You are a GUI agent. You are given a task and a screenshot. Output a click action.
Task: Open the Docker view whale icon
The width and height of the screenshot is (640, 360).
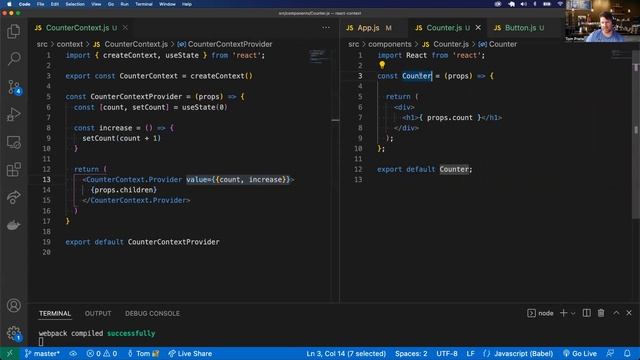pos(13,225)
